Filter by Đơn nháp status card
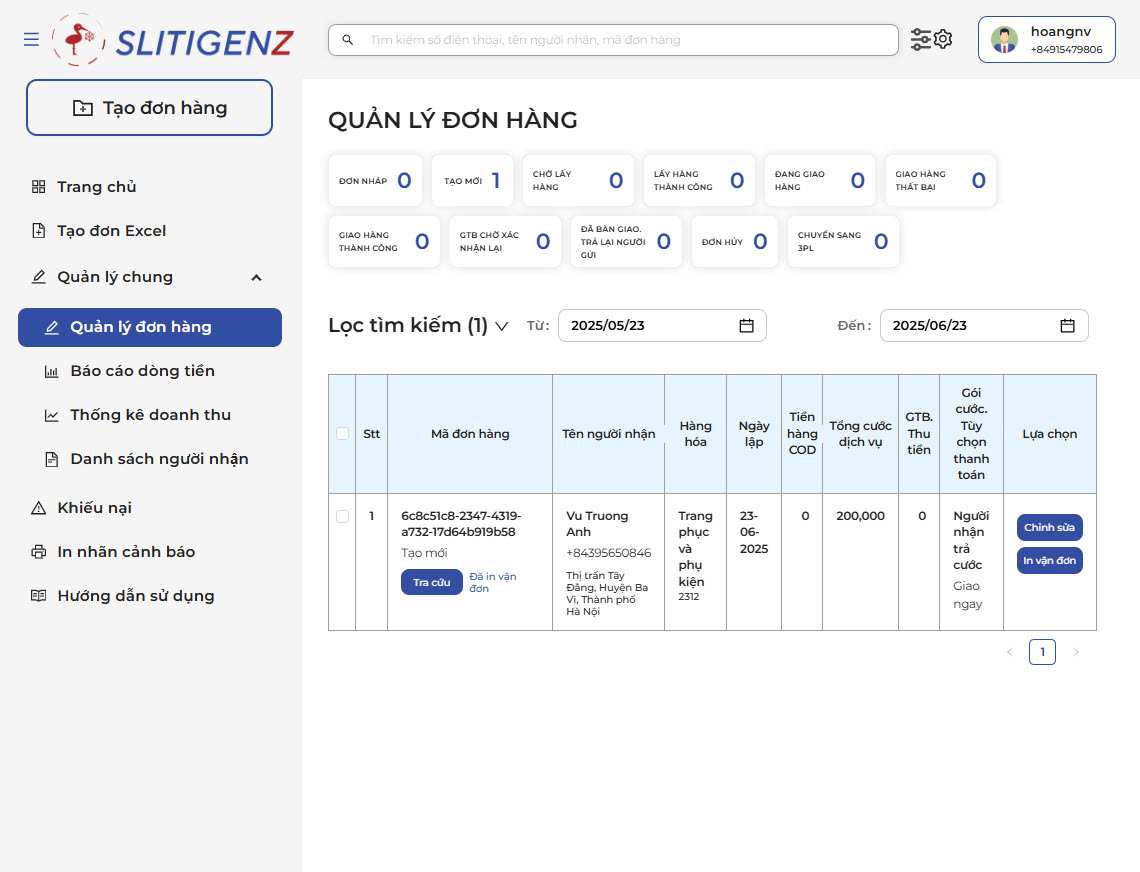 [375, 180]
